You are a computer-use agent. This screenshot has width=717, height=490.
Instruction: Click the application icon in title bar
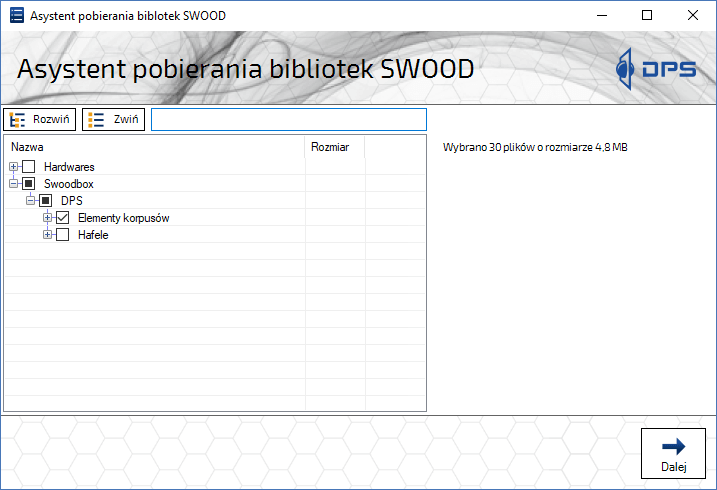click(x=17, y=15)
